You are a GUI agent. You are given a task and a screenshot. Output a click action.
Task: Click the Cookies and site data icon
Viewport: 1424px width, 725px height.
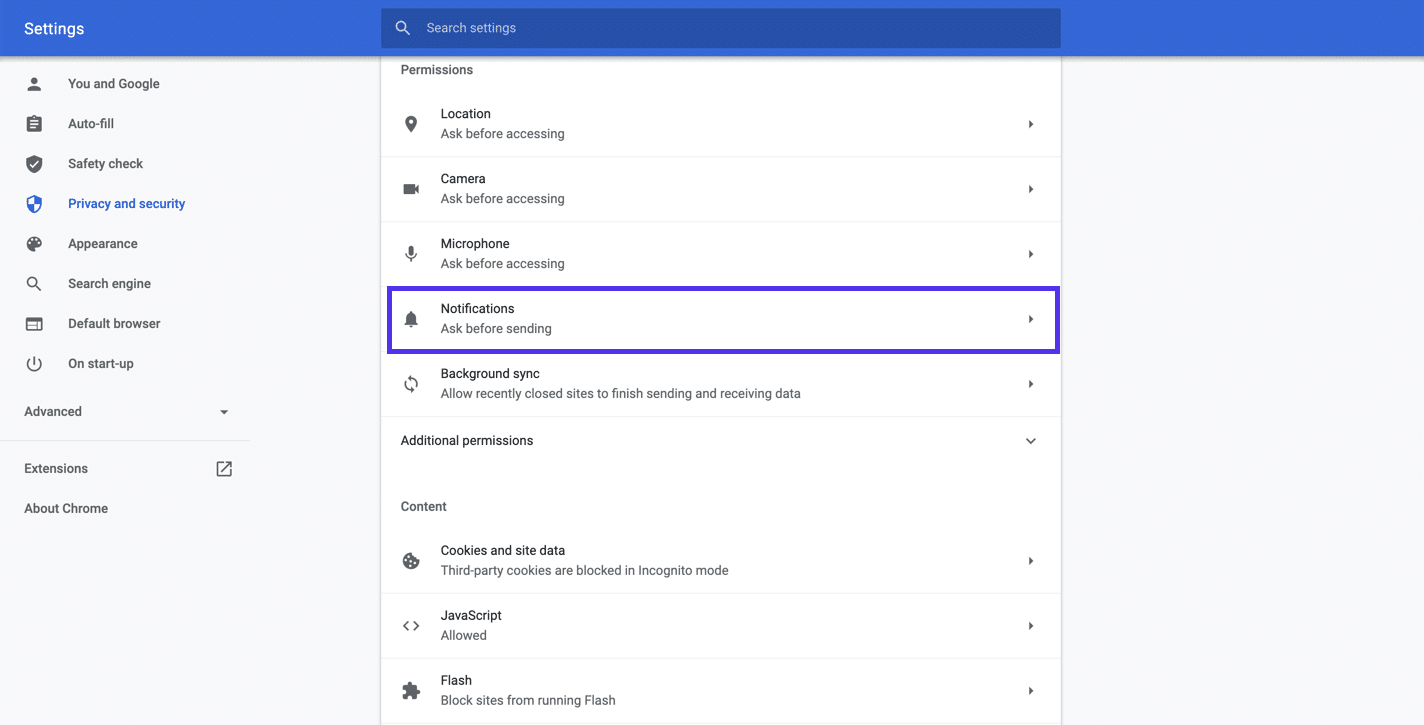(411, 560)
